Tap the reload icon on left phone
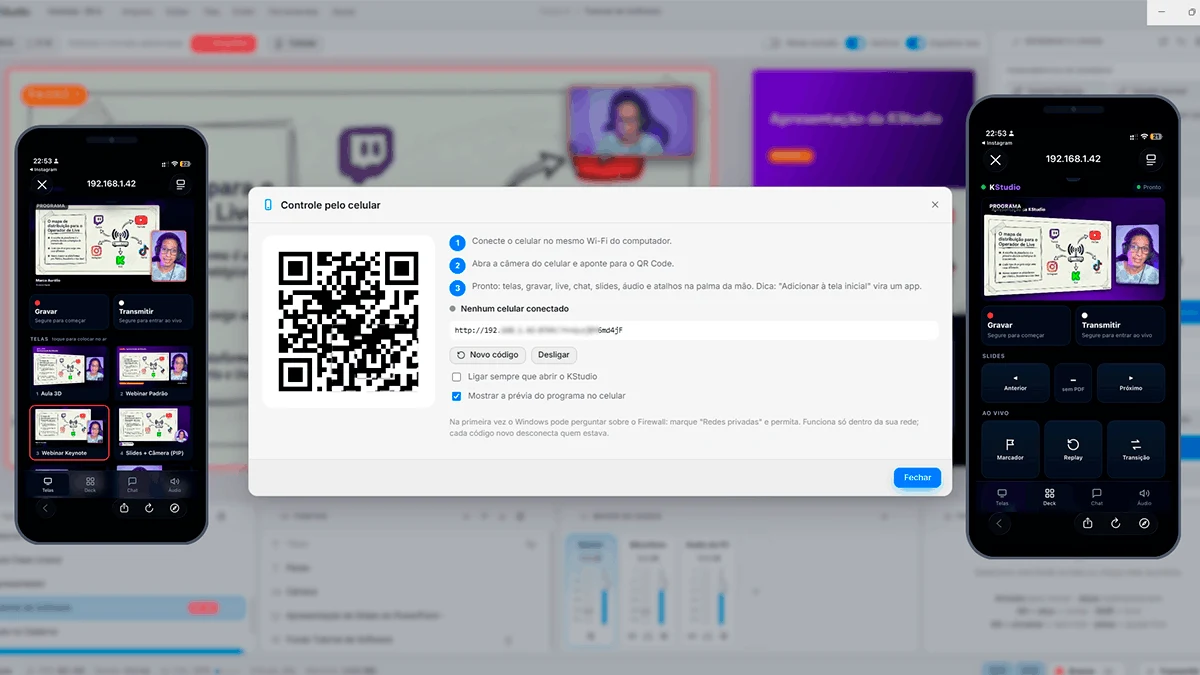 click(149, 508)
